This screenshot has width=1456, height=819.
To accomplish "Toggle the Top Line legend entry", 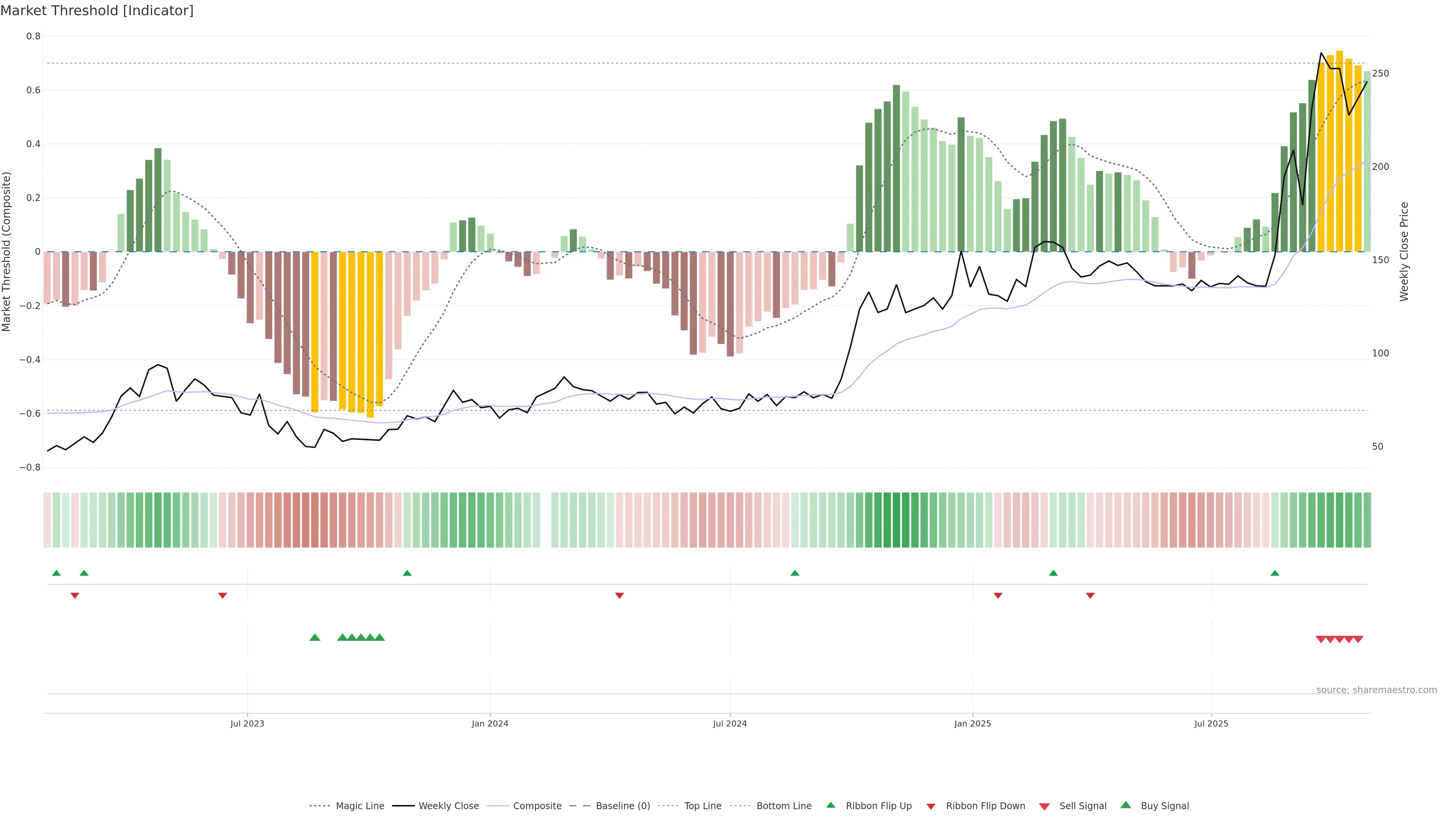I will tap(703, 806).
